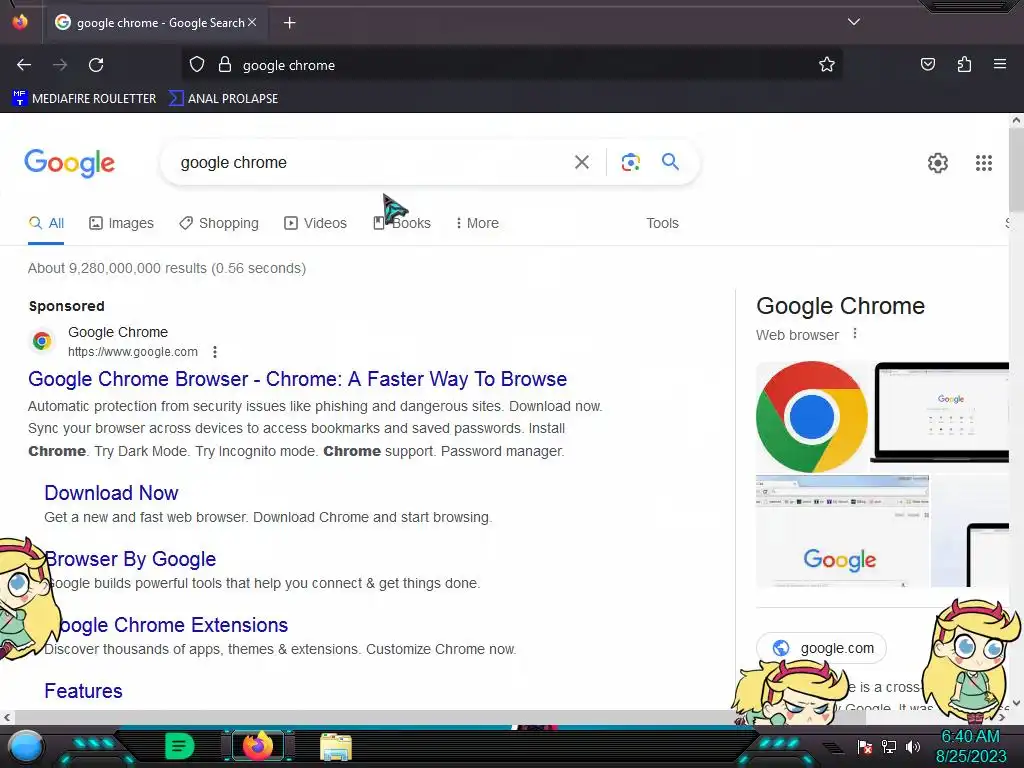Click the https://www.google.com ad URL
The height and width of the screenshot is (768, 1024).
coord(133,351)
